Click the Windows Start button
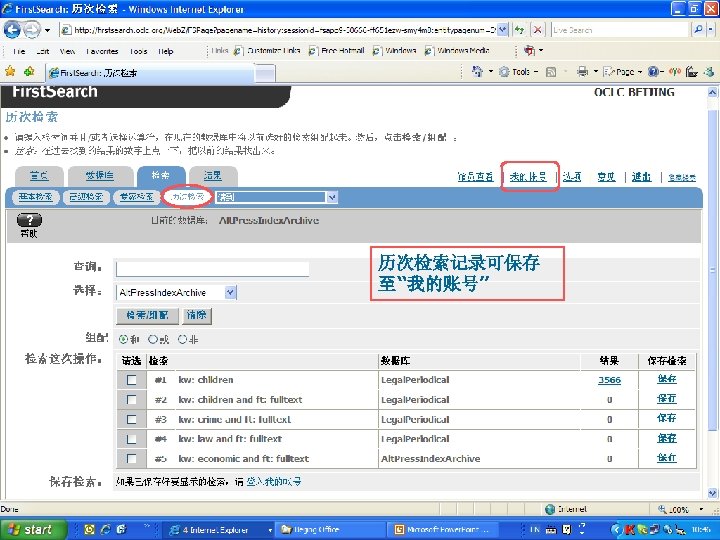Viewport: 720px width, 540px height. [33, 529]
